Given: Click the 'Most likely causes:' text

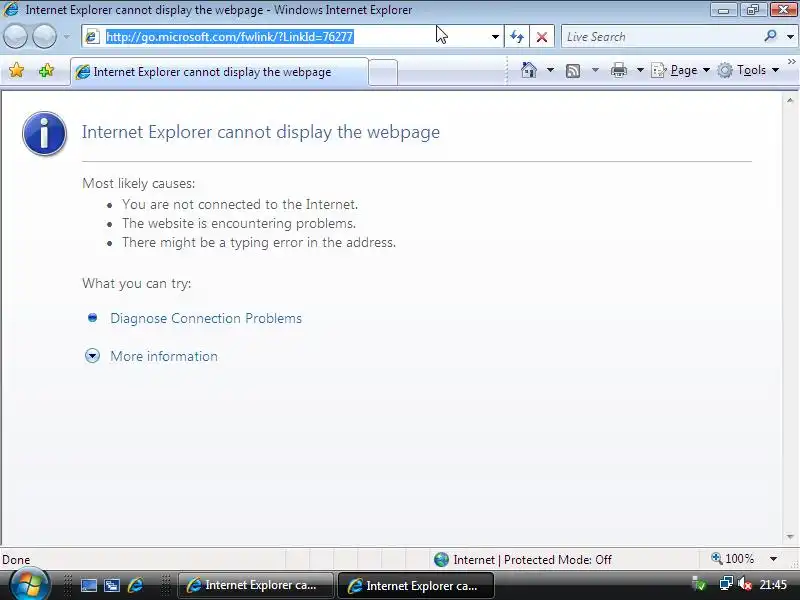Looking at the screenshot, I should point(138,183).
